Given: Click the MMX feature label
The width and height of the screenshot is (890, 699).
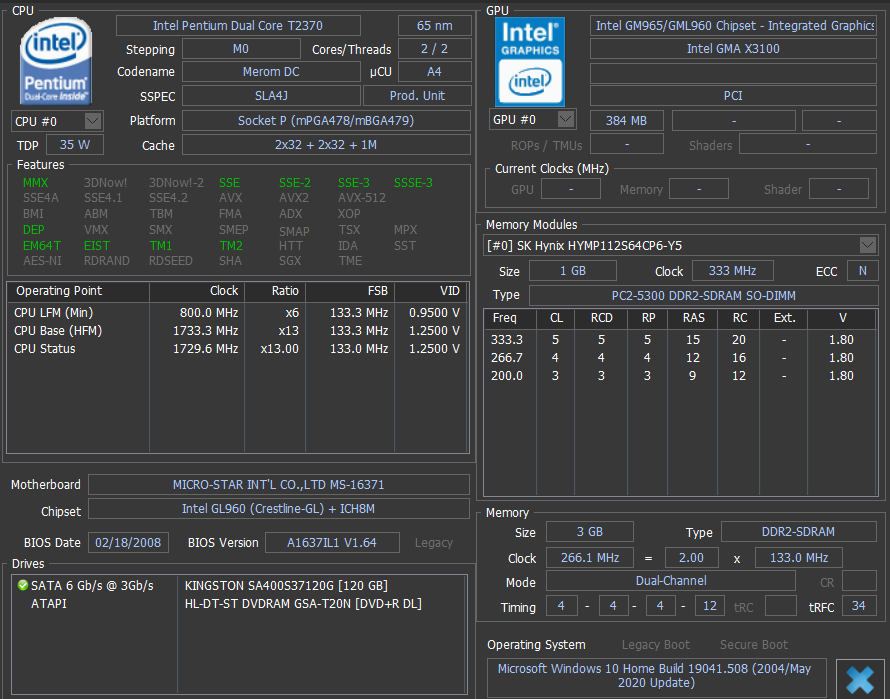Looking at the screenshot, I should tap(35, 183).
